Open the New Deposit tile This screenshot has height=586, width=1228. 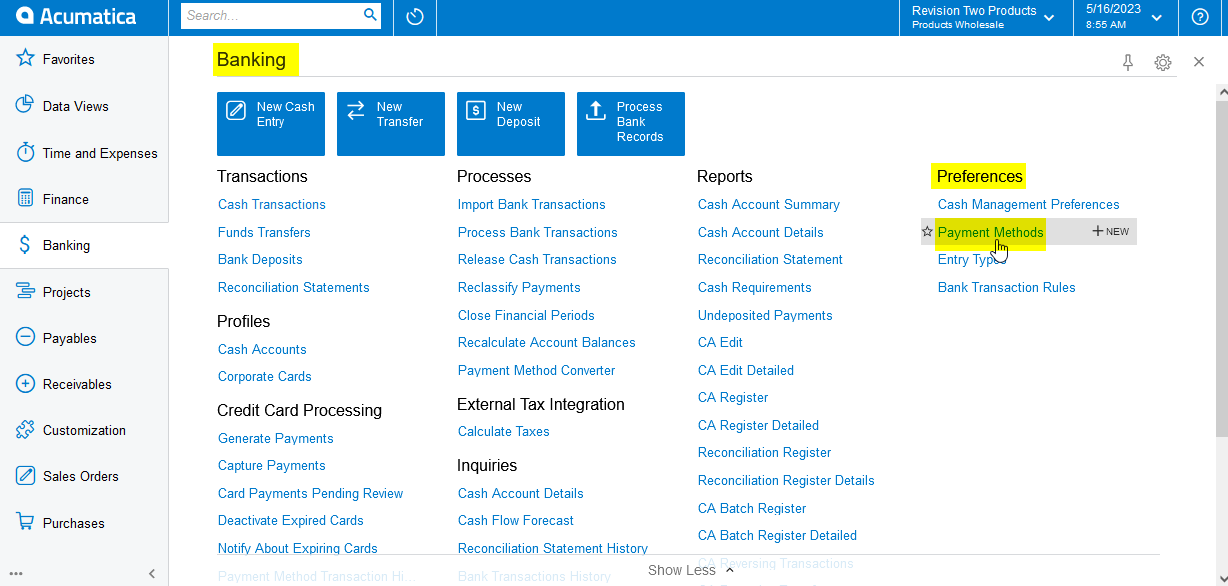click(x=511, y=124)
